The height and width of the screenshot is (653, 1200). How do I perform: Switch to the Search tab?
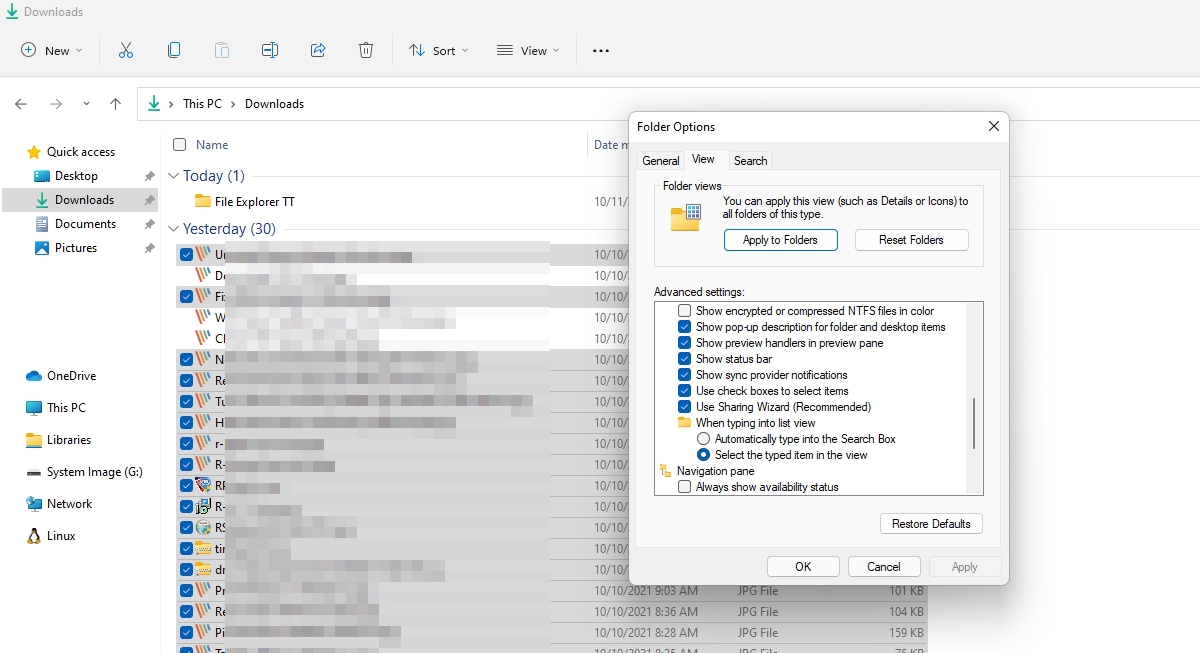pyautogui.click(x=750, y=161)
